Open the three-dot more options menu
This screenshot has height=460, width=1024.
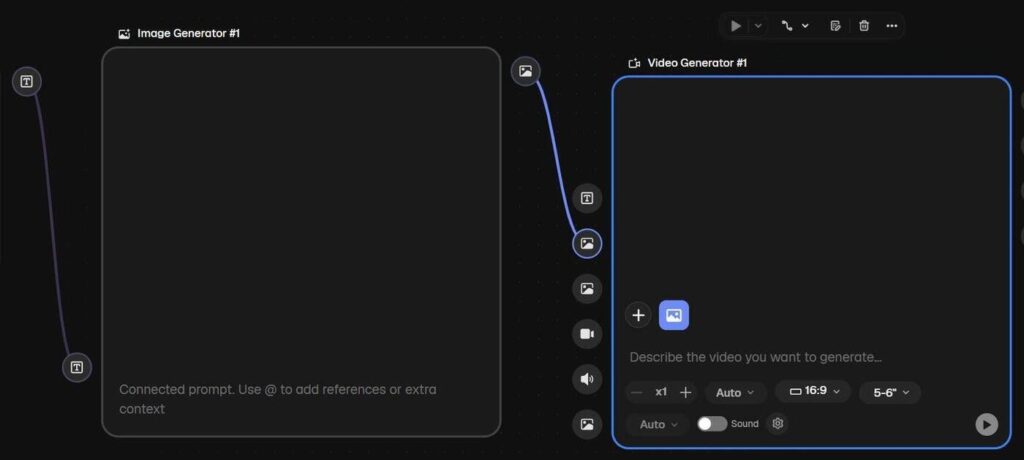[892, 25]
